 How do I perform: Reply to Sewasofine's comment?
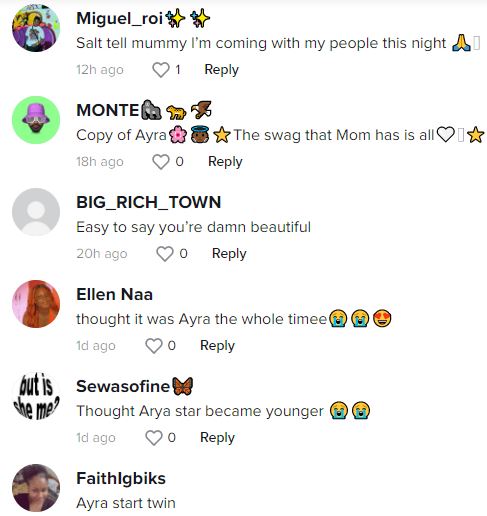pyautogui.click(x=217, y=438)
